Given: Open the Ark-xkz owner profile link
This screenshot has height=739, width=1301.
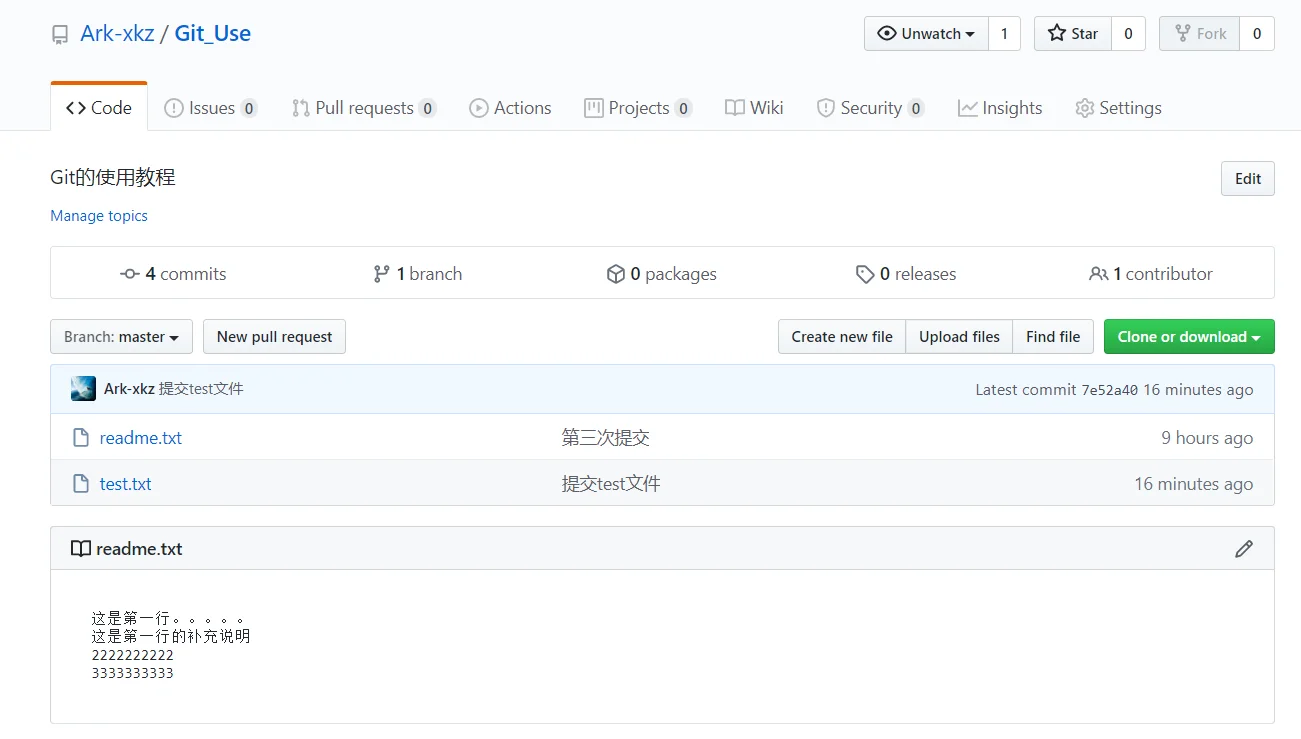Looking at the screenshot, I should (x=117, y=33).
